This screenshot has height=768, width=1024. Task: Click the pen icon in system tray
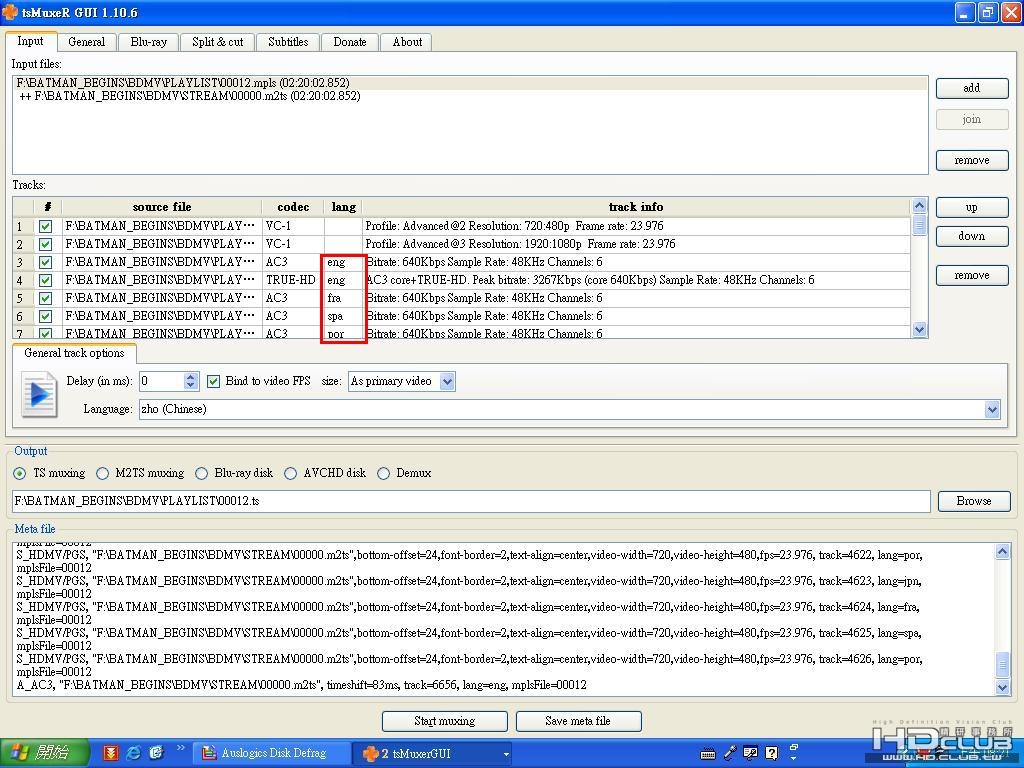tap(729, 753)
